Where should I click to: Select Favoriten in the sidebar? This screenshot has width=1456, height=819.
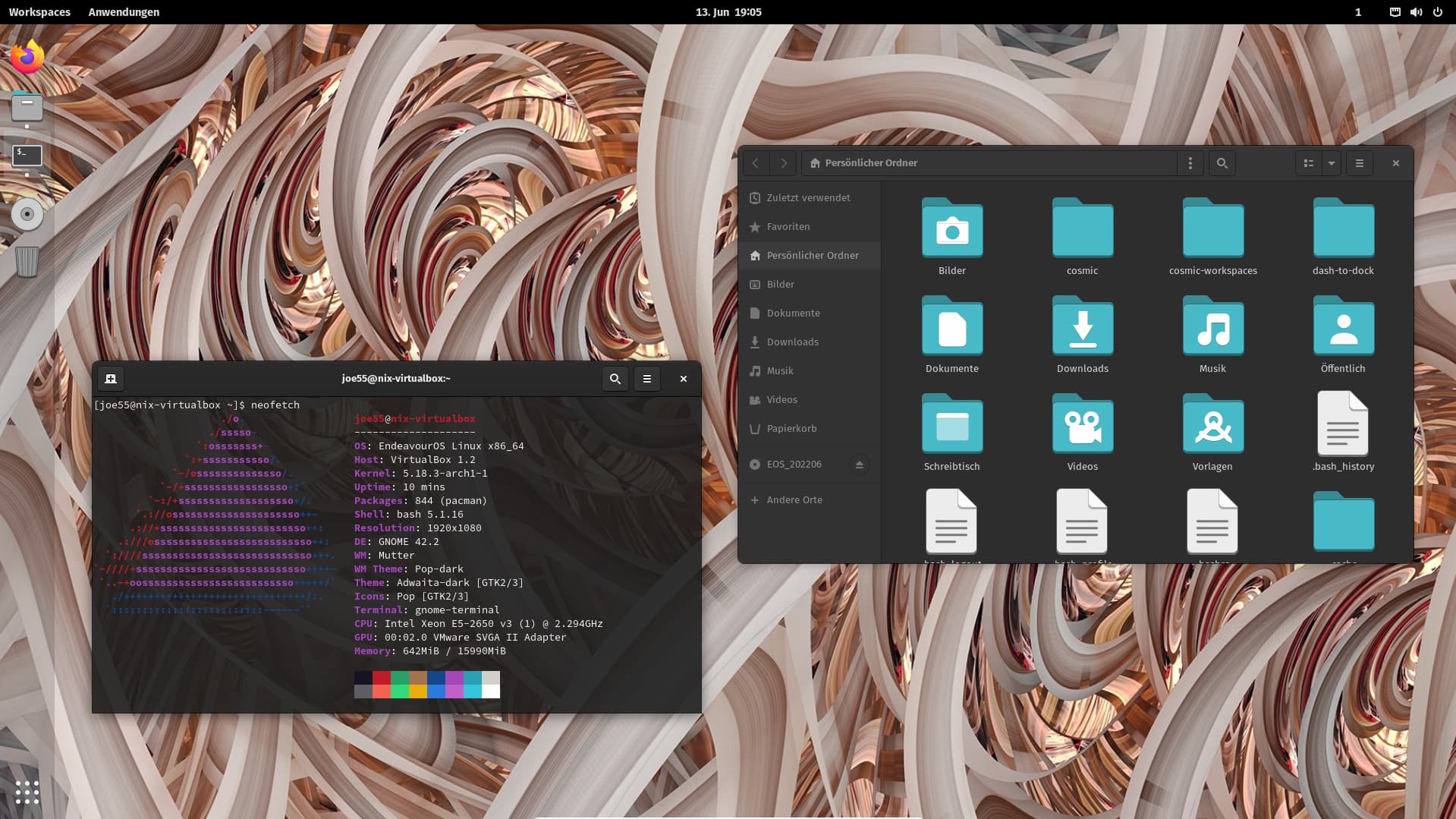pyautogui.click(x=810, y=227)
